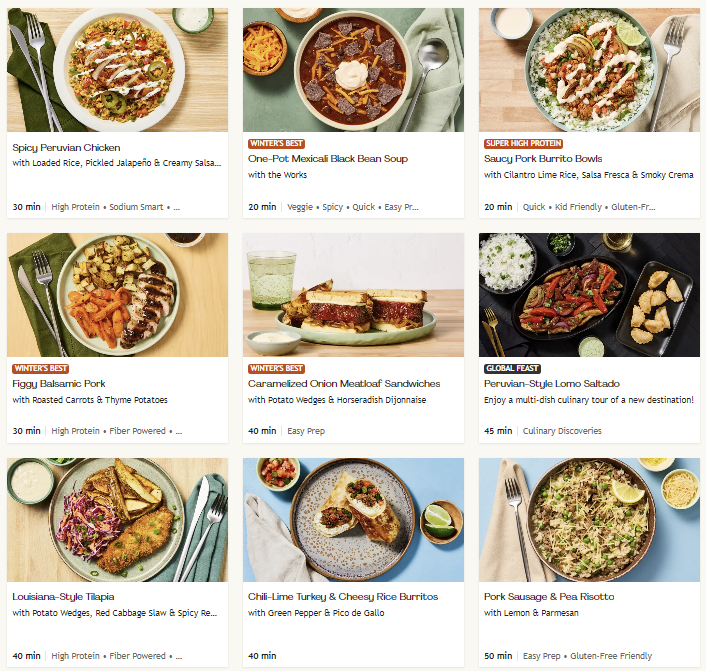View the Figgy Balsamic Pork picture
Viewport: 706px width, 671px height.
click(117, 295)
